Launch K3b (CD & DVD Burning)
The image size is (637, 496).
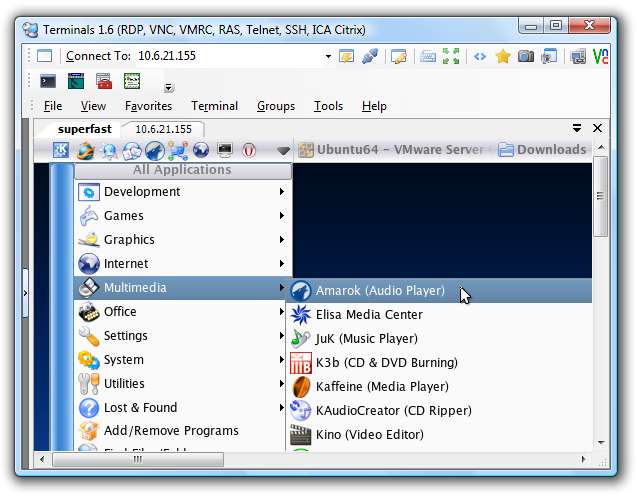coord(440,363)
